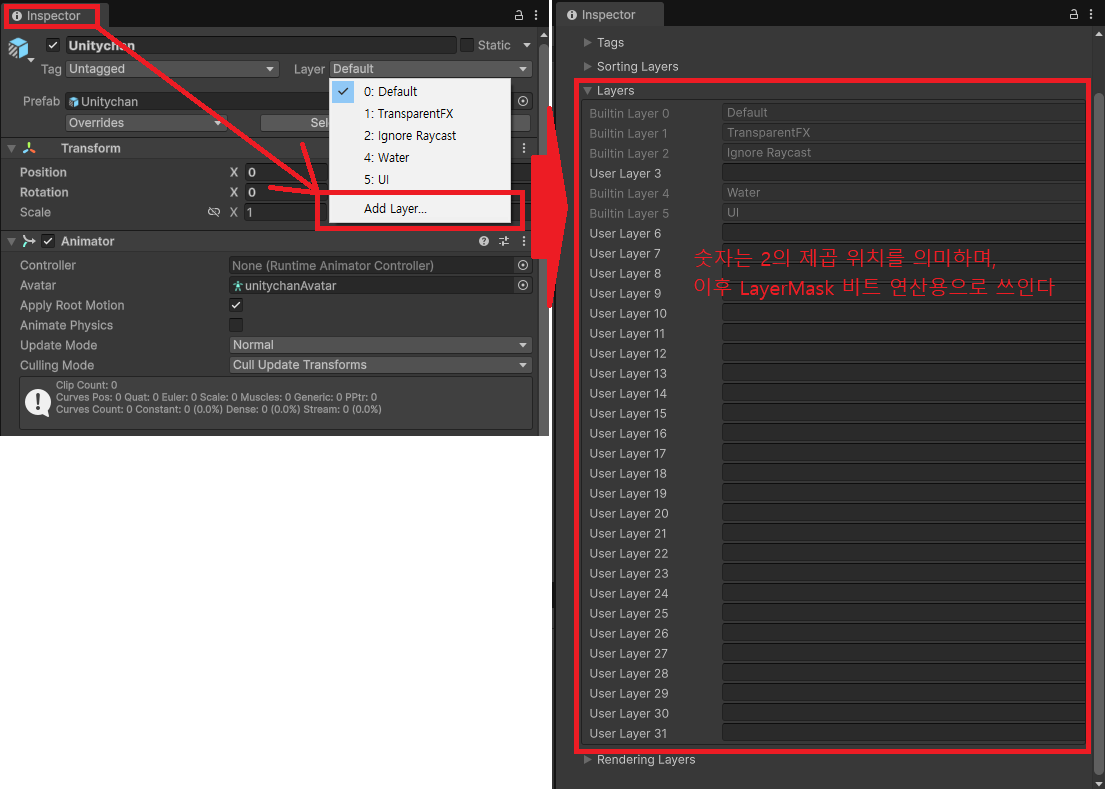Click the User Layer 6 name field

click(x=903, y=233)
